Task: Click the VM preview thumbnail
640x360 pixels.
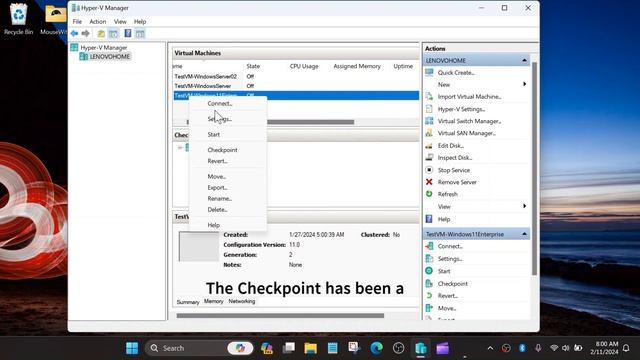Action: point(199,247)
